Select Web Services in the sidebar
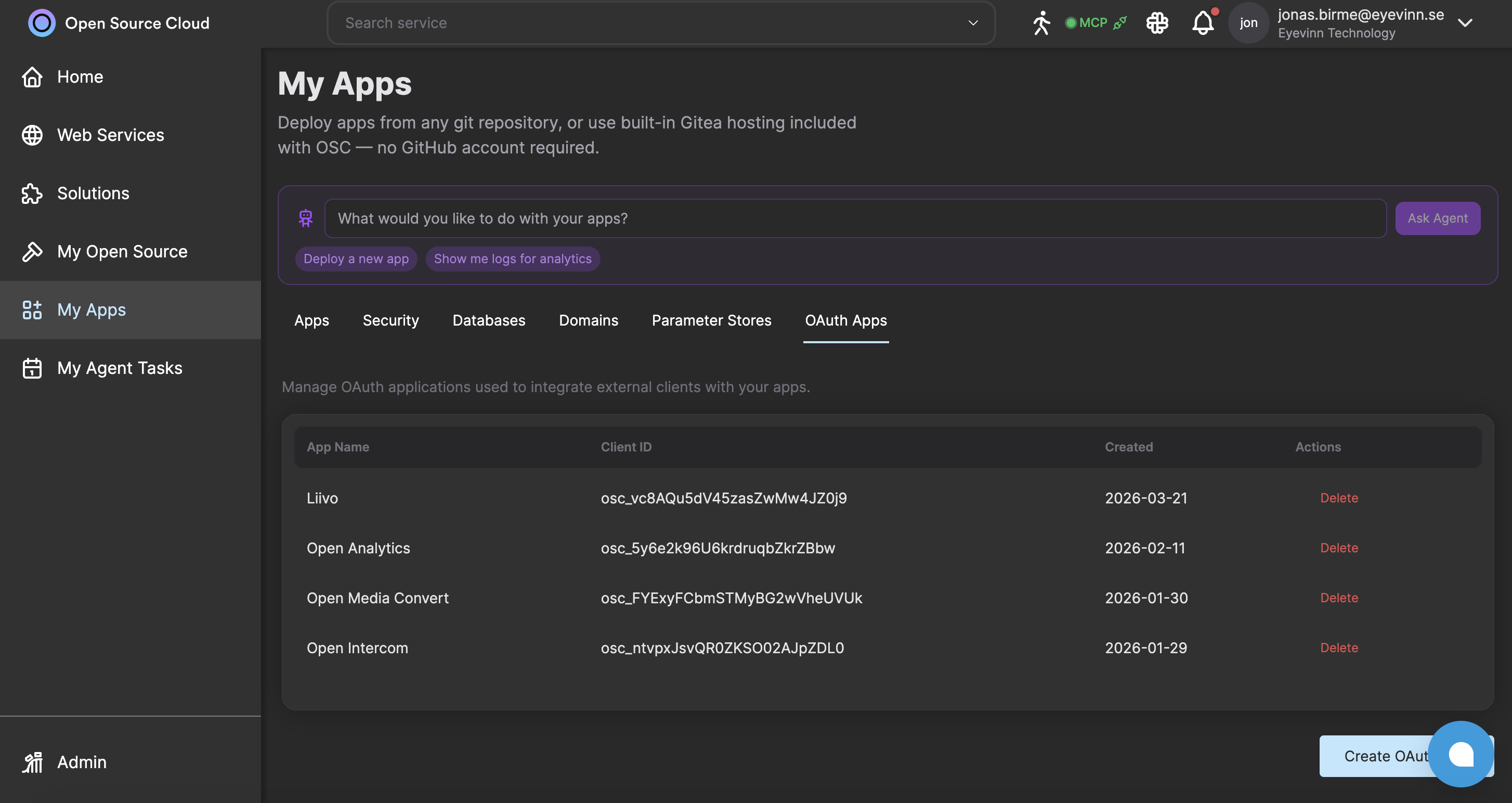 pyautogui.click(x=110, y=134)
